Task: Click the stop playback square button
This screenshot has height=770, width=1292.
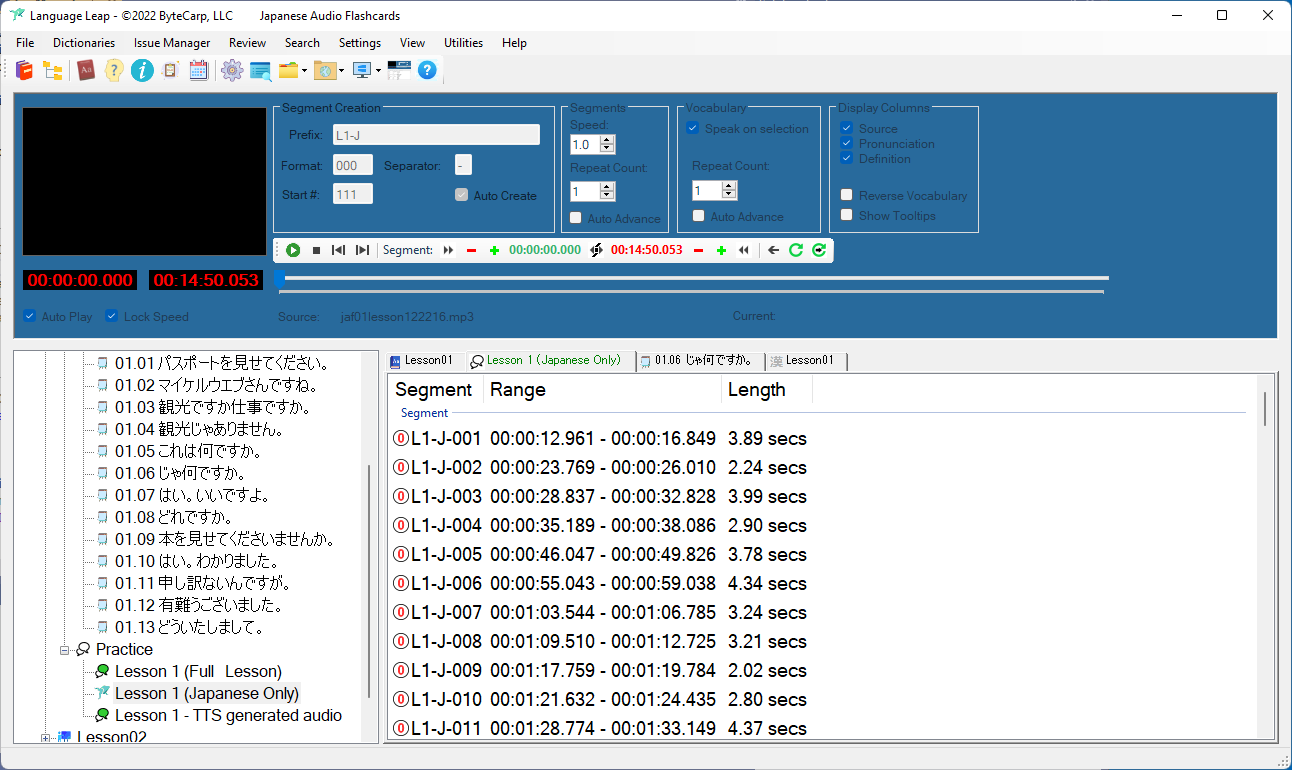Action: [316, 250]
